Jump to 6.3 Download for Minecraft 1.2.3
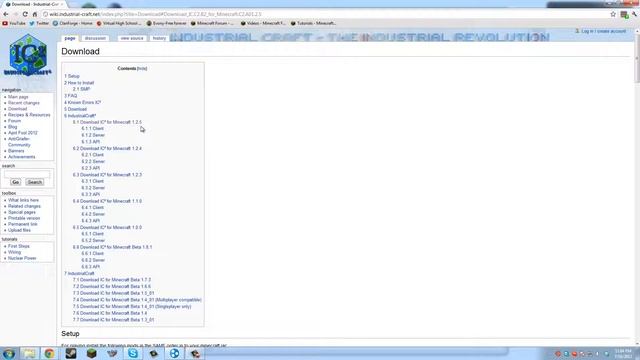This screenshot has height=360, width=640. (107, 175)
